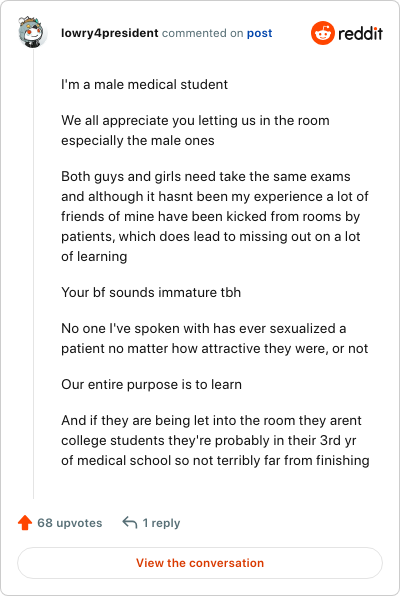The width and height of the screenshot is (400, 596).
Task: Open the blue "post" link
Action: (259, 33)
